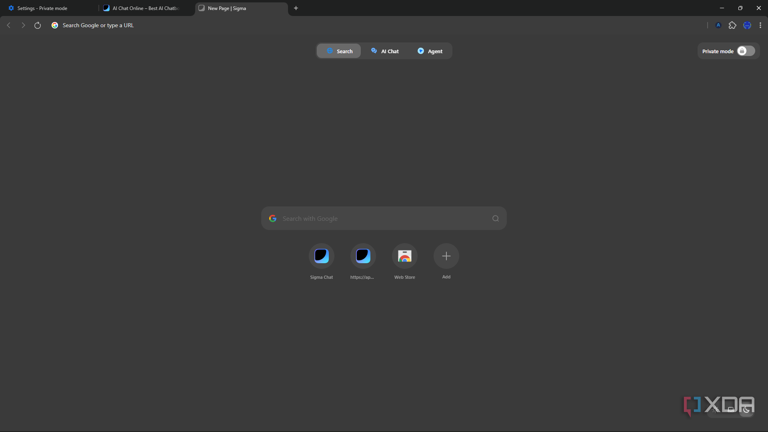This screenshot has height=432, width=768.
Task: Open the https://ap... shortcut tile
Action: [x=362, y=262]
